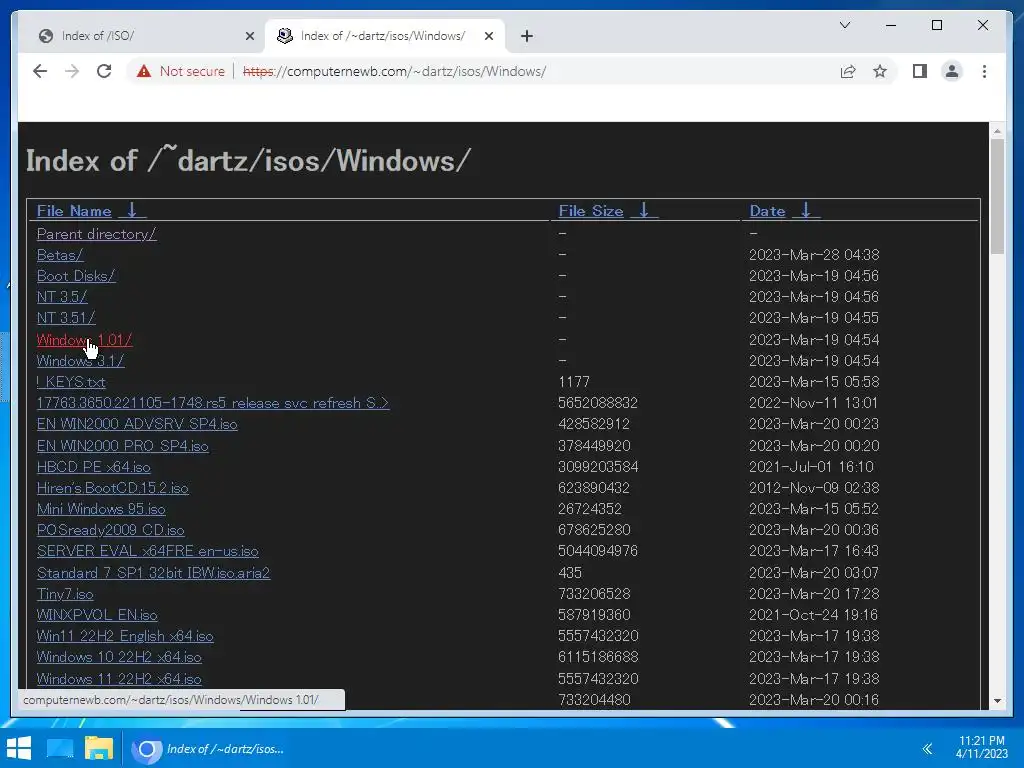
Task: Bookmark this page with the star
Action: (x=880, y=71)
